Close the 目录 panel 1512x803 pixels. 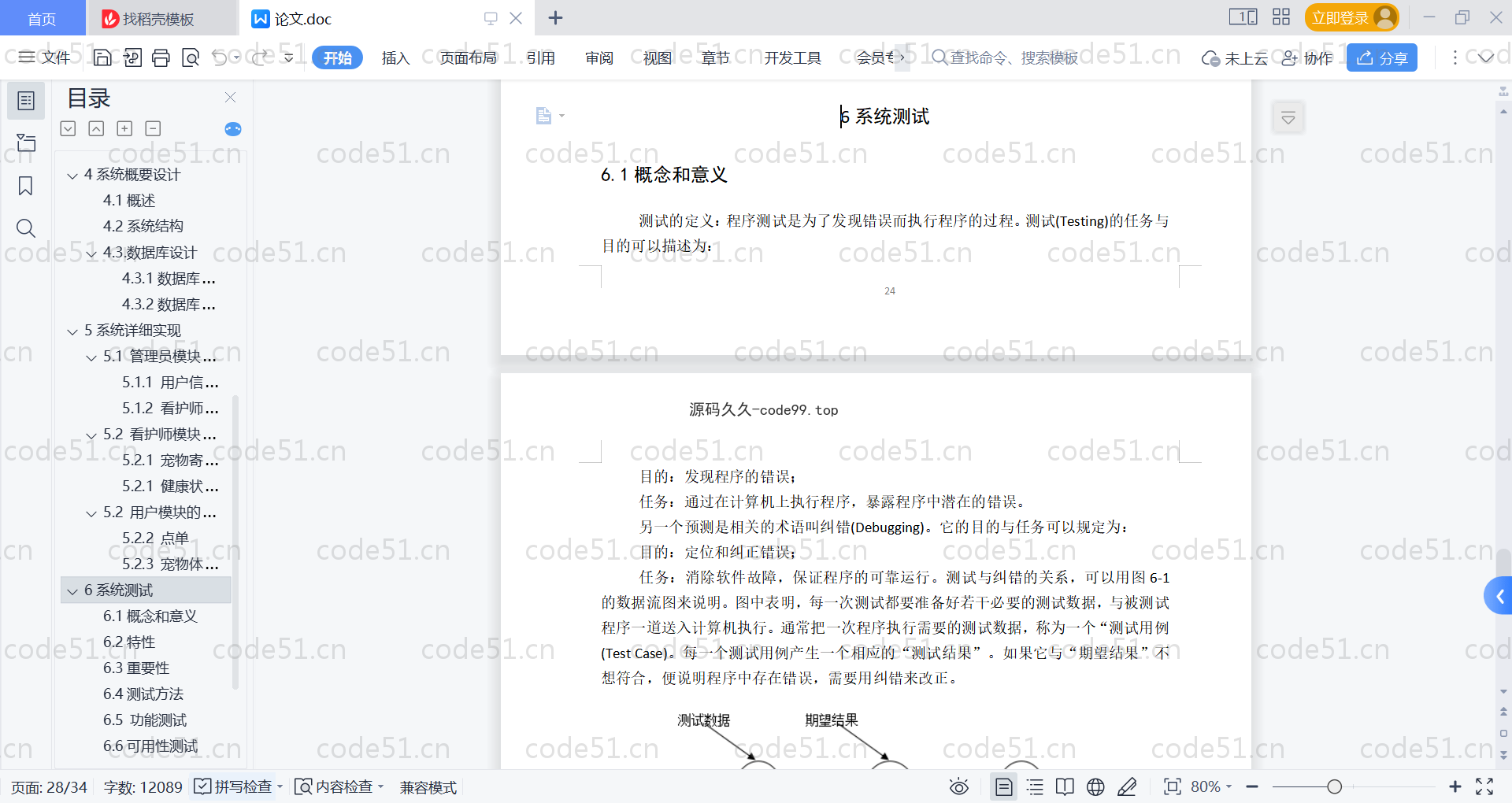[230, 97]
